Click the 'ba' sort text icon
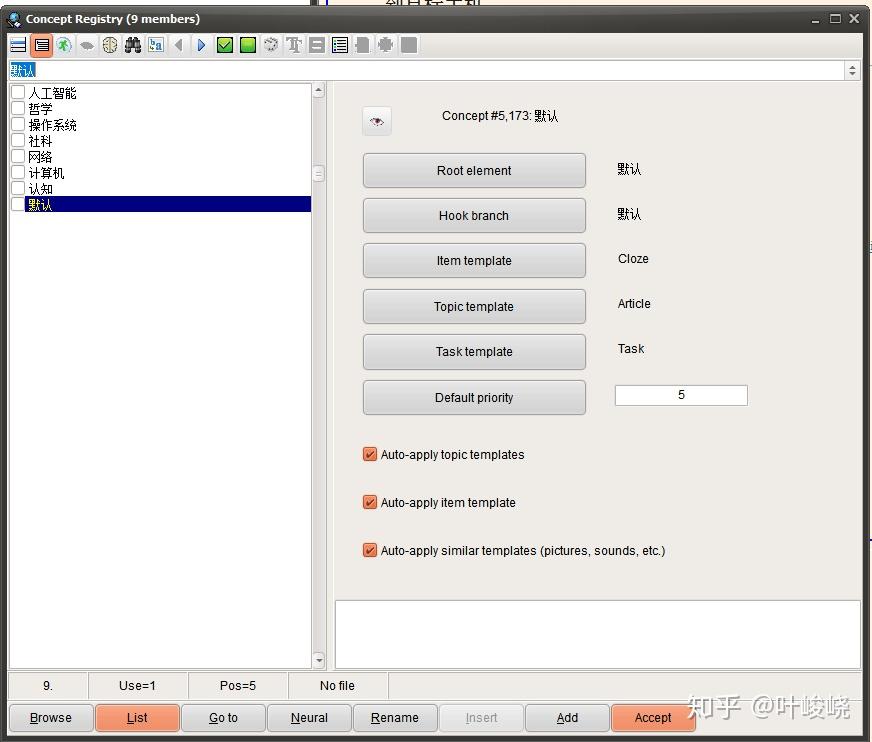The width and height of the screenshot is (872, 742). click(x=156, y=45)
